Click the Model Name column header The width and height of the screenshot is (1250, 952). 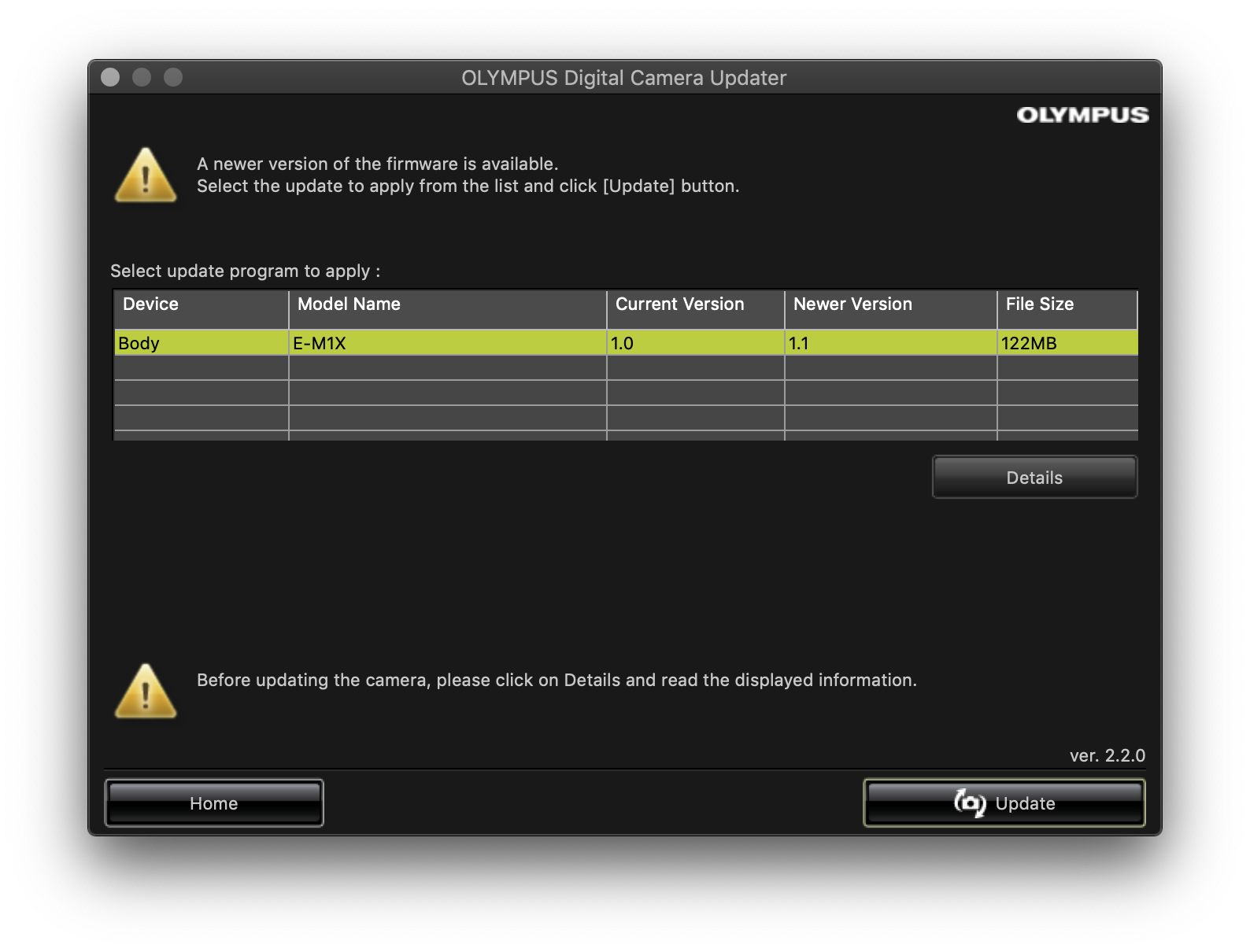coord(447,309)
